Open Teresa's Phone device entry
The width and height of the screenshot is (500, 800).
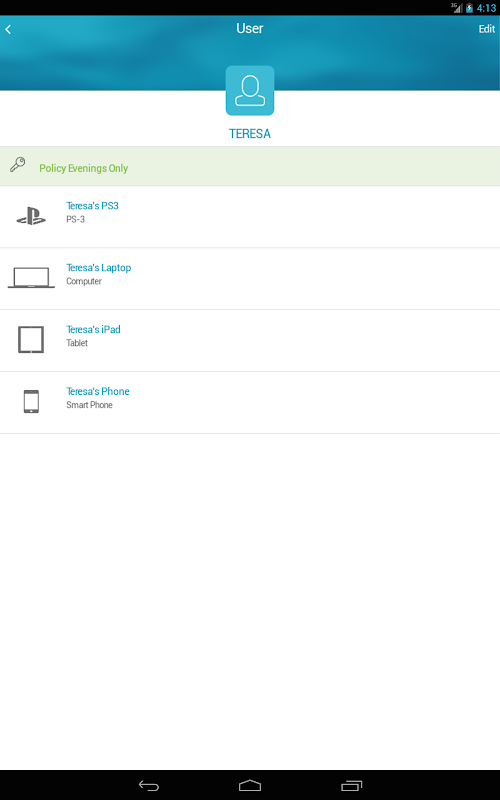(250, 403)
